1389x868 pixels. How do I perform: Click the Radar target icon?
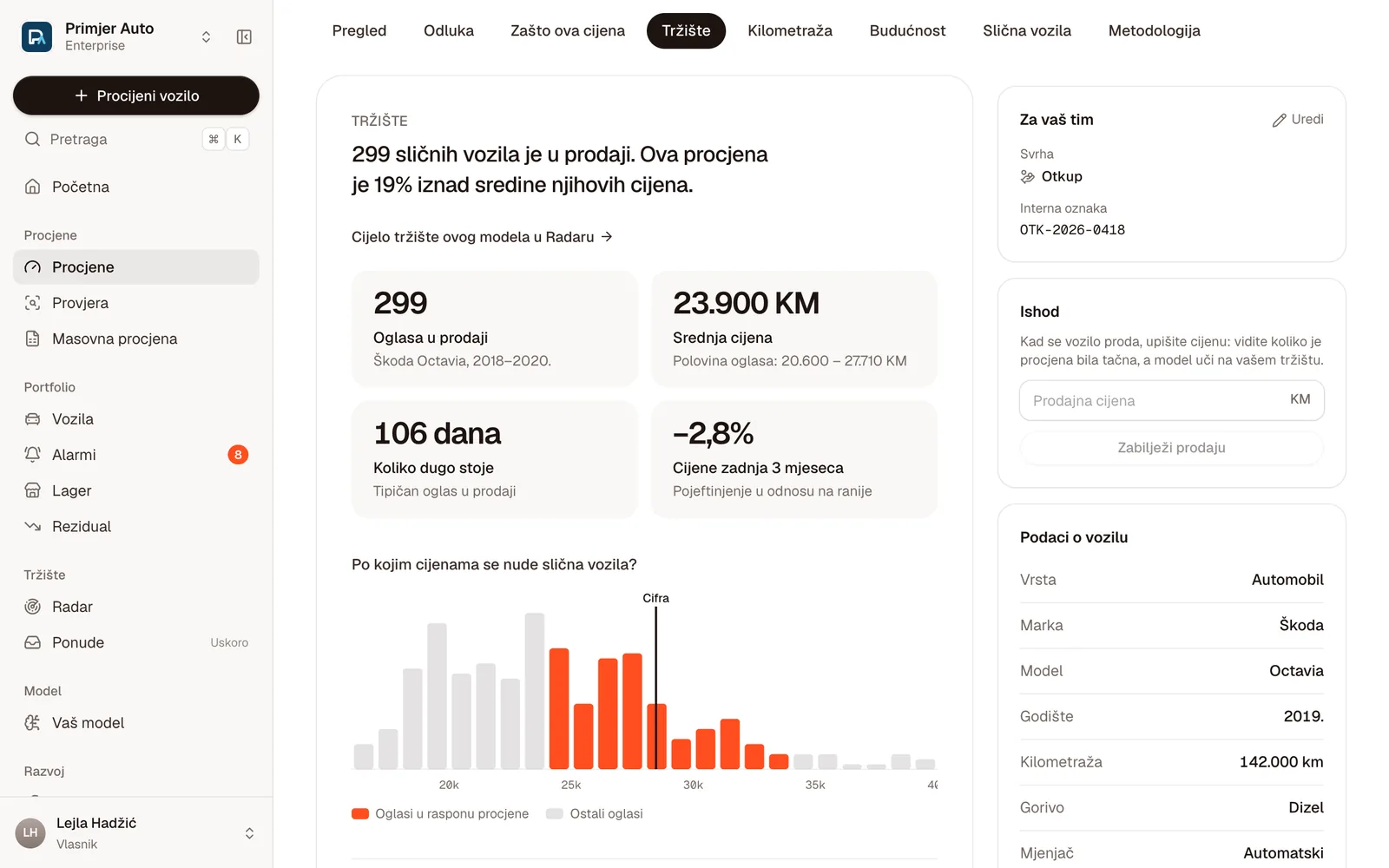[x=32, y=607]
